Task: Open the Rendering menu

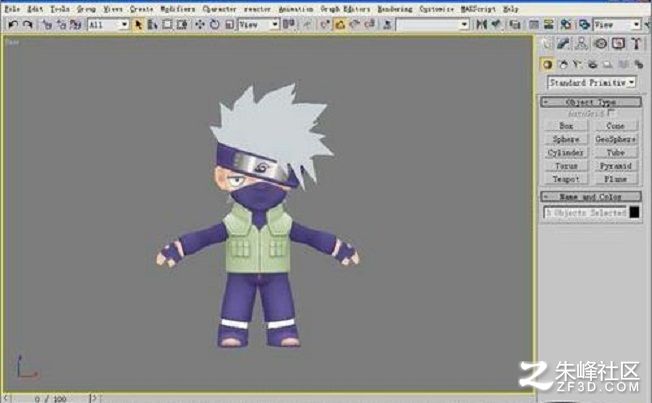Action: coord(395,9)
